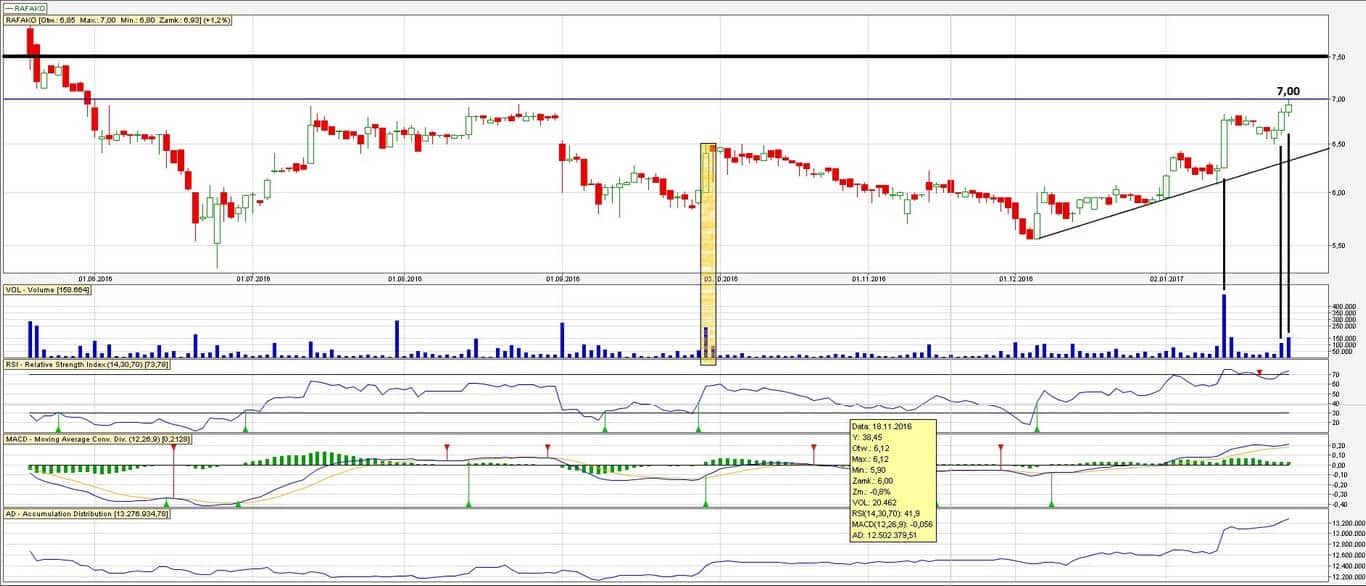The width and height of the screenshot is (1366, 586).
Task: Click the thick black horizontal resistance line
Action: [600, 57]
